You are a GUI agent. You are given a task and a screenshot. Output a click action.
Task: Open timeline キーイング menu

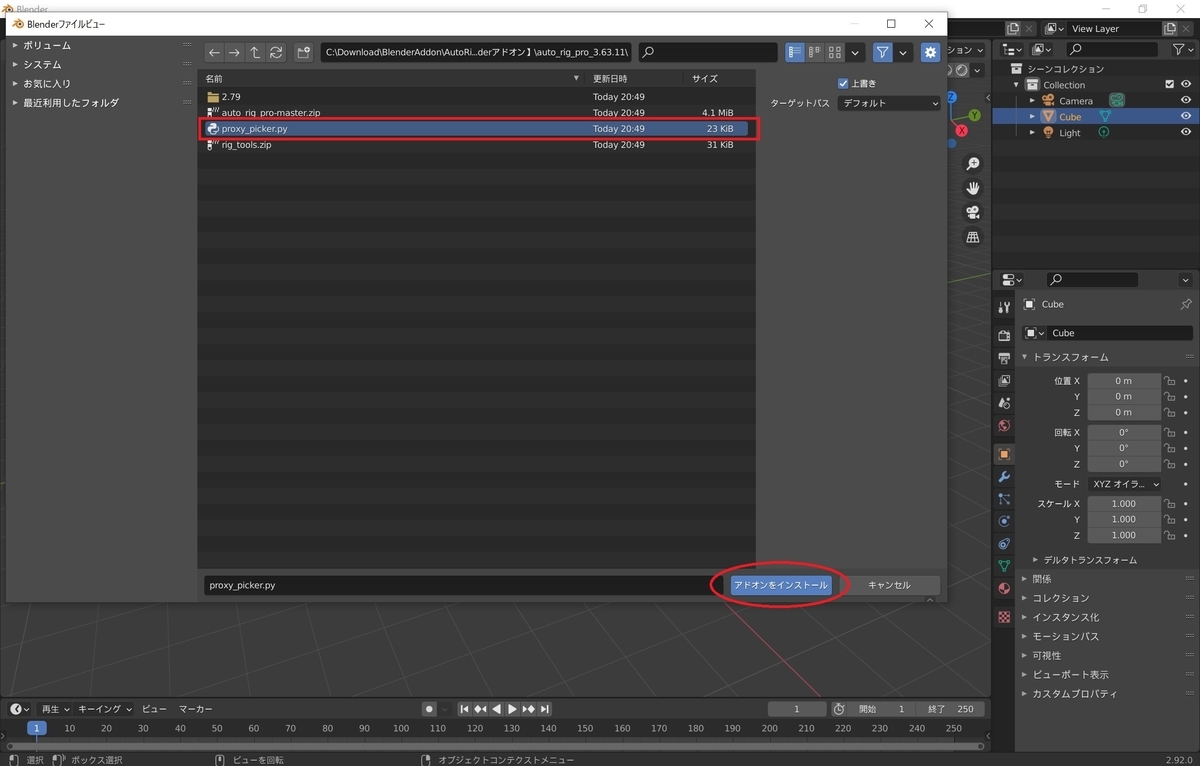[x=105, y=709]
